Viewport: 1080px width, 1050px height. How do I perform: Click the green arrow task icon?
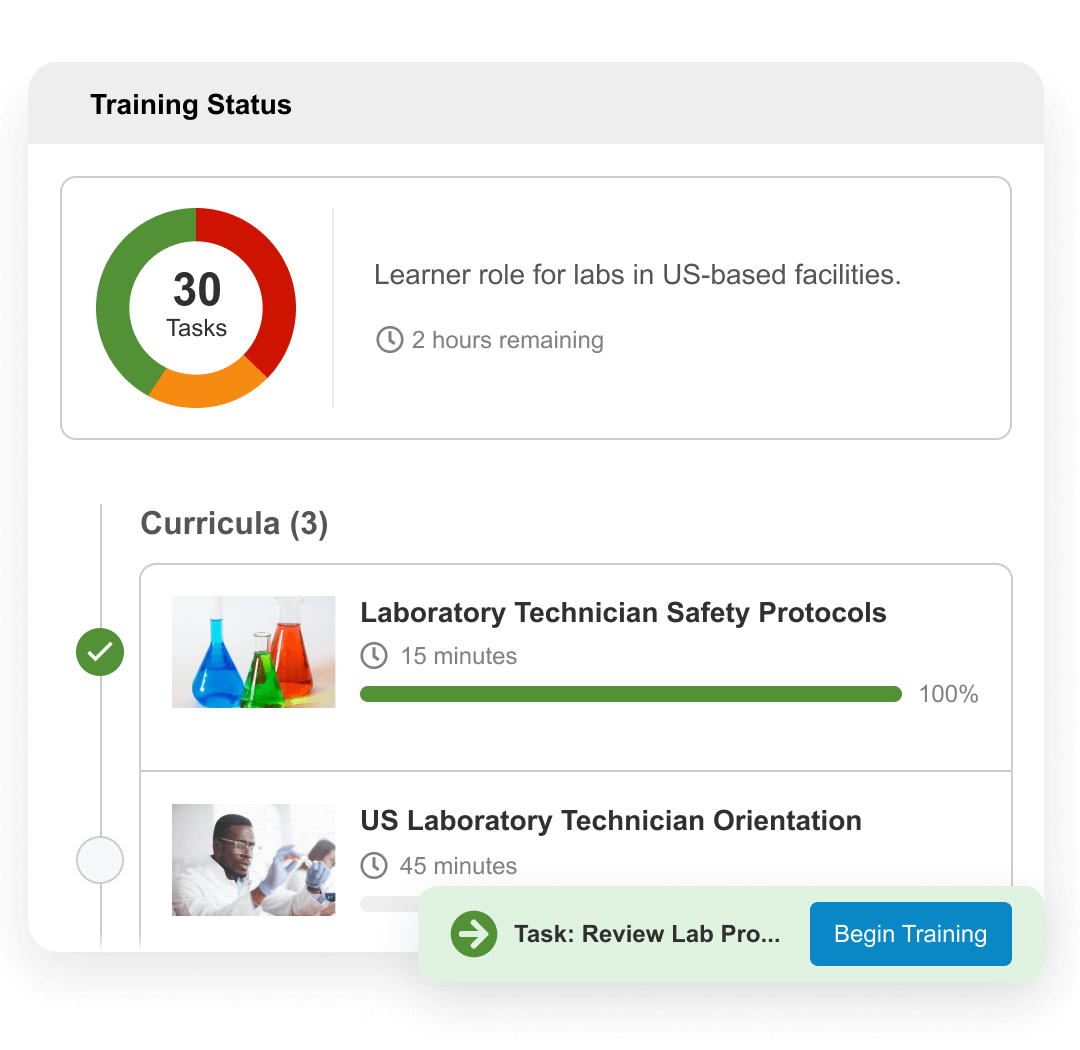pyautogui.click(x=473, y=935)
